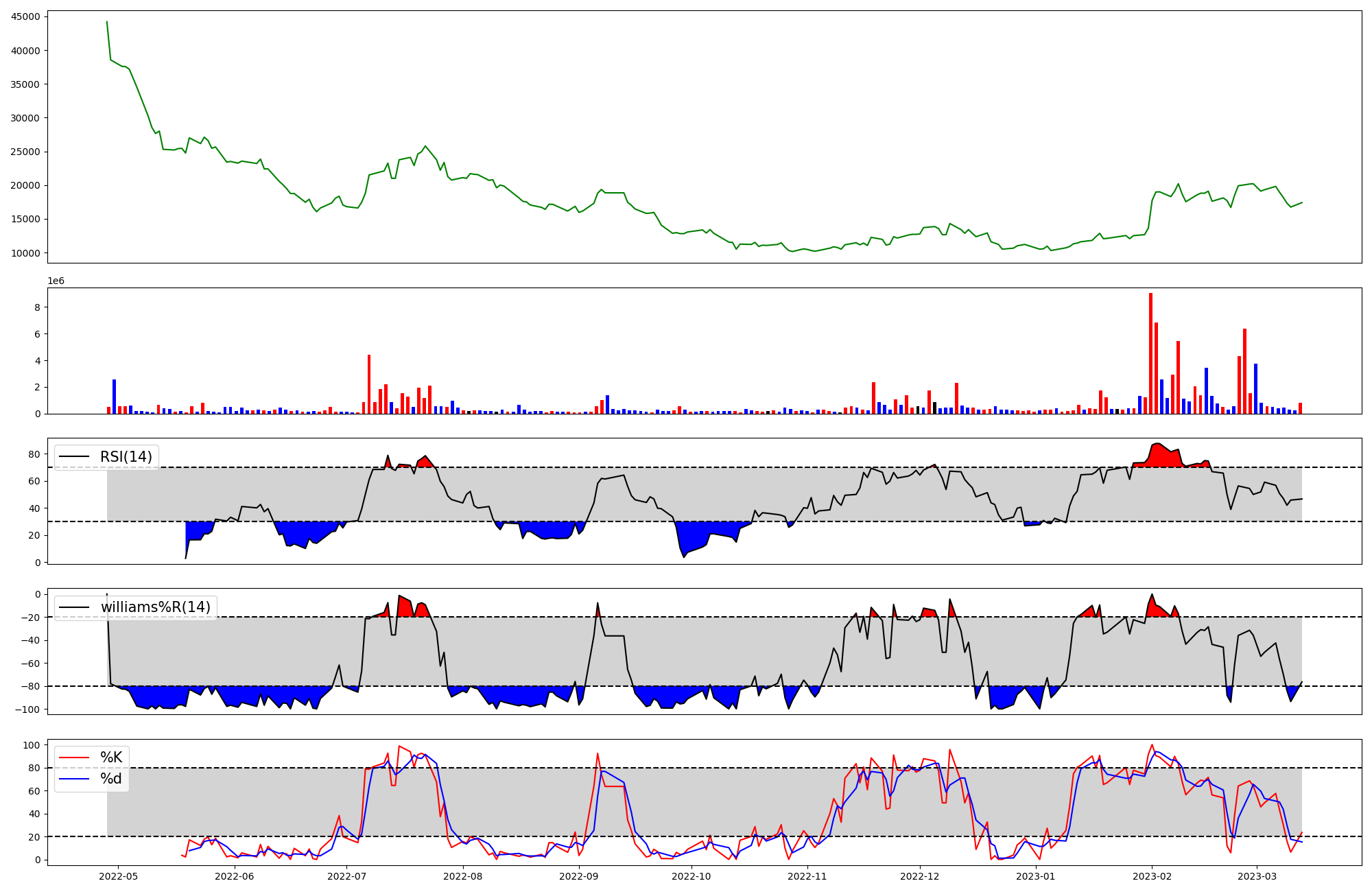This screenshot has height=892, width=1372.
Task: Click the tallest red volume bar
Action: [1150, 353]
